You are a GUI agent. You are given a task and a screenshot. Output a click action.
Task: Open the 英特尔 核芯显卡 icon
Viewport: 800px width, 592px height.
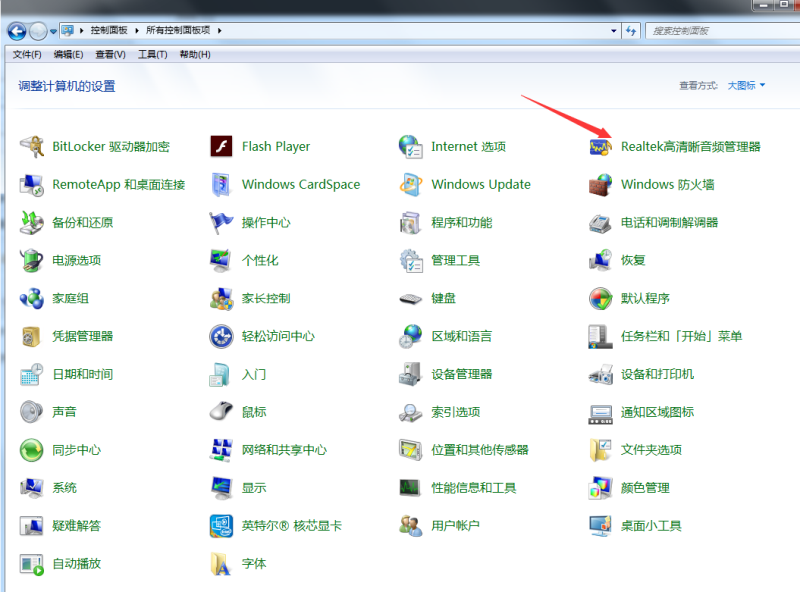point(221,526)
